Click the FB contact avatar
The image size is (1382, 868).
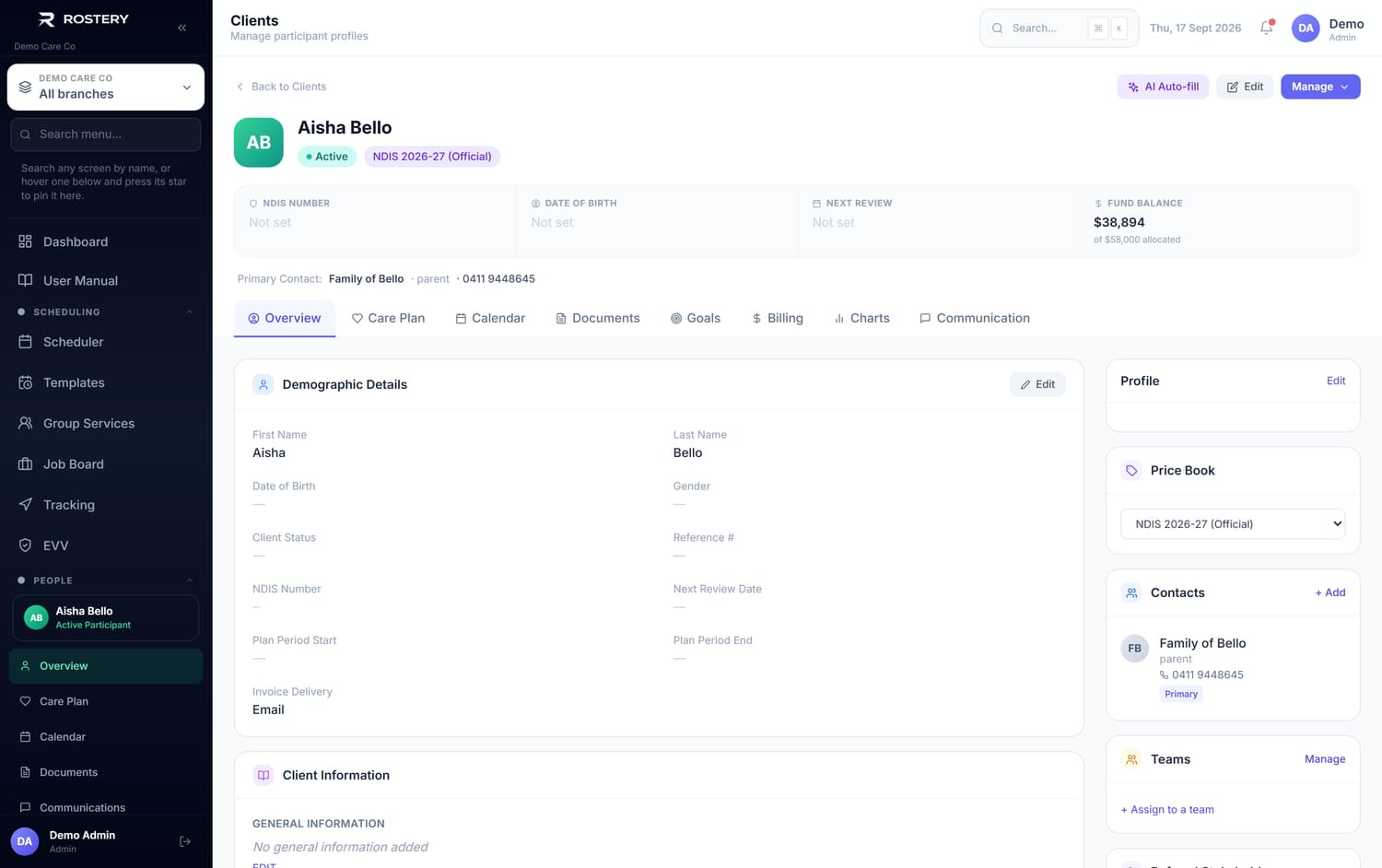1135,648
